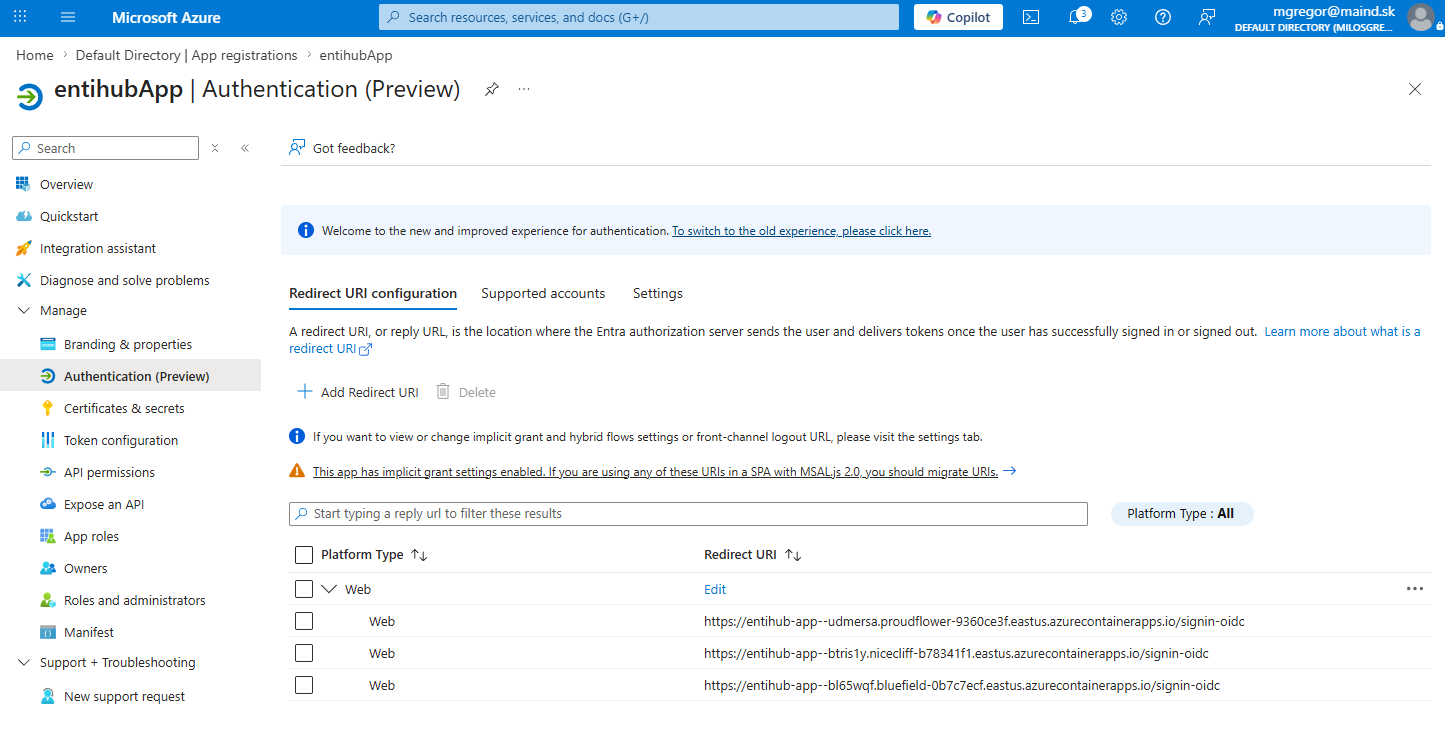Click the account avatar picture

(x=1421, y=17)
